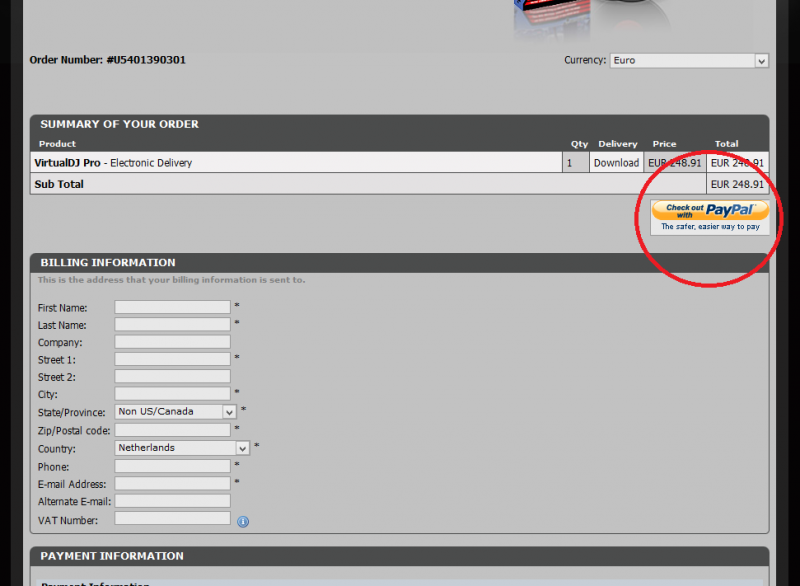
Task: Click the BILLING INFORMATION section header
Action: 399,263
